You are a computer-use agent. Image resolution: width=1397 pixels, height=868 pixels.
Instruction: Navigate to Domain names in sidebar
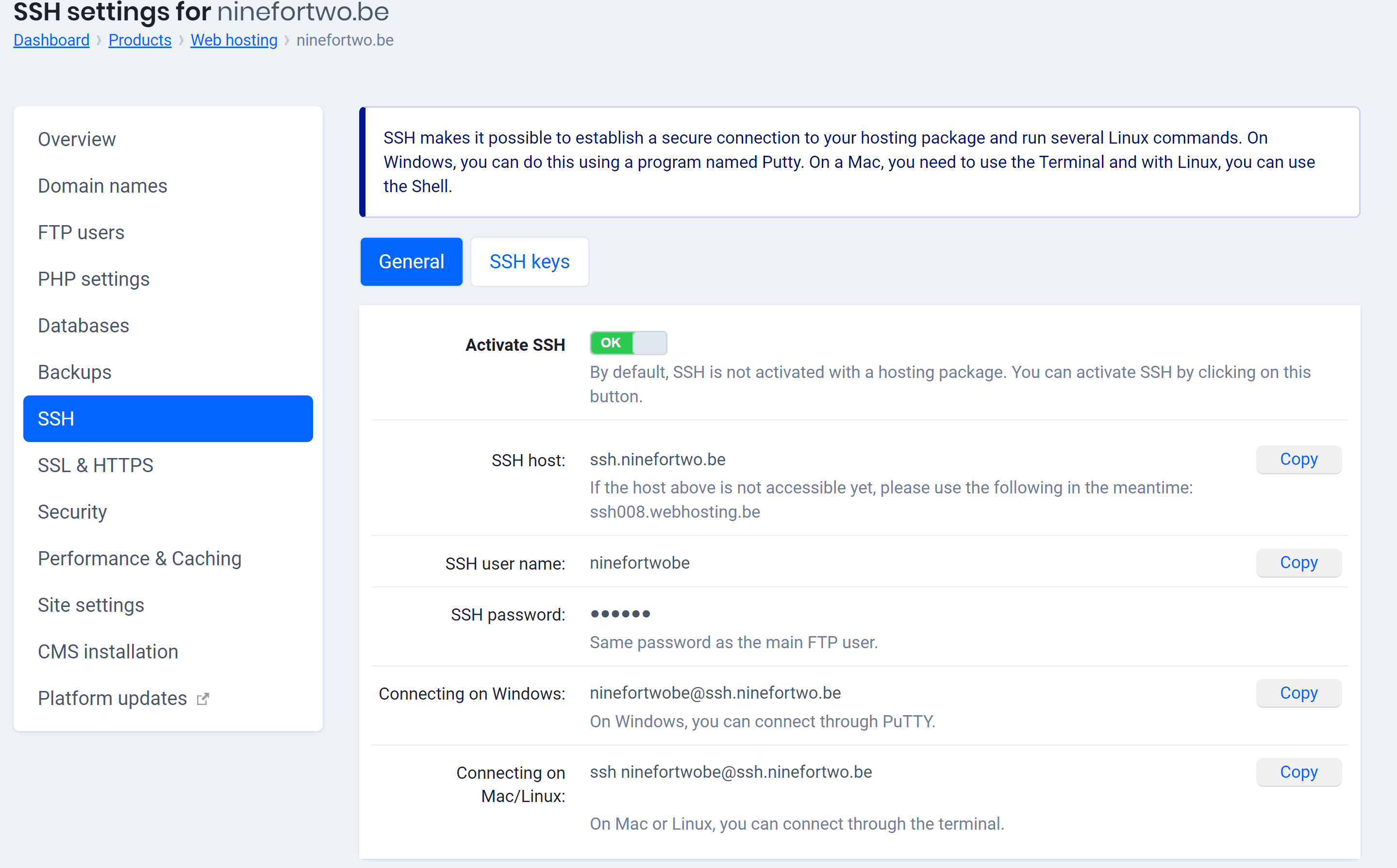(x=102, y=186)
